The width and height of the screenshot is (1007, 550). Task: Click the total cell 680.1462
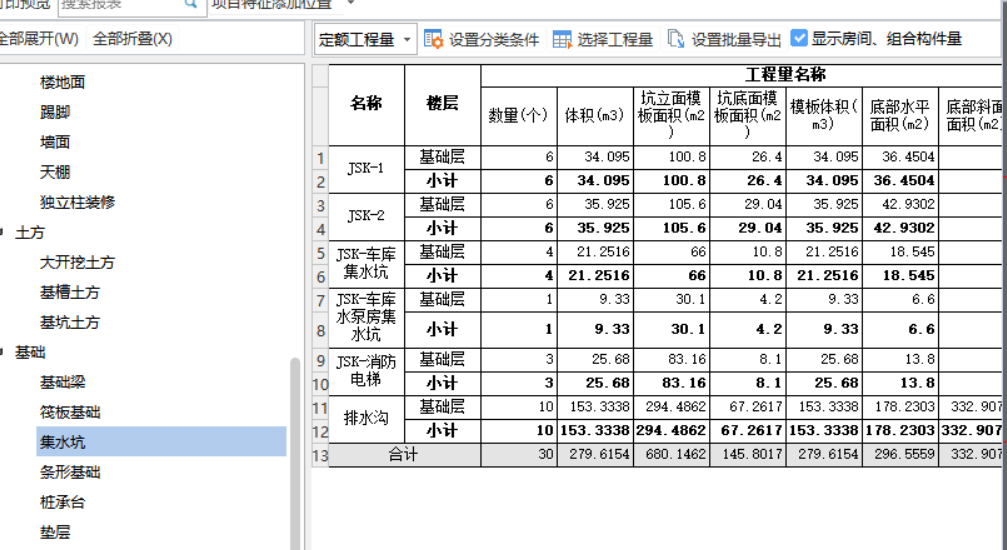[x=671, y=455]
